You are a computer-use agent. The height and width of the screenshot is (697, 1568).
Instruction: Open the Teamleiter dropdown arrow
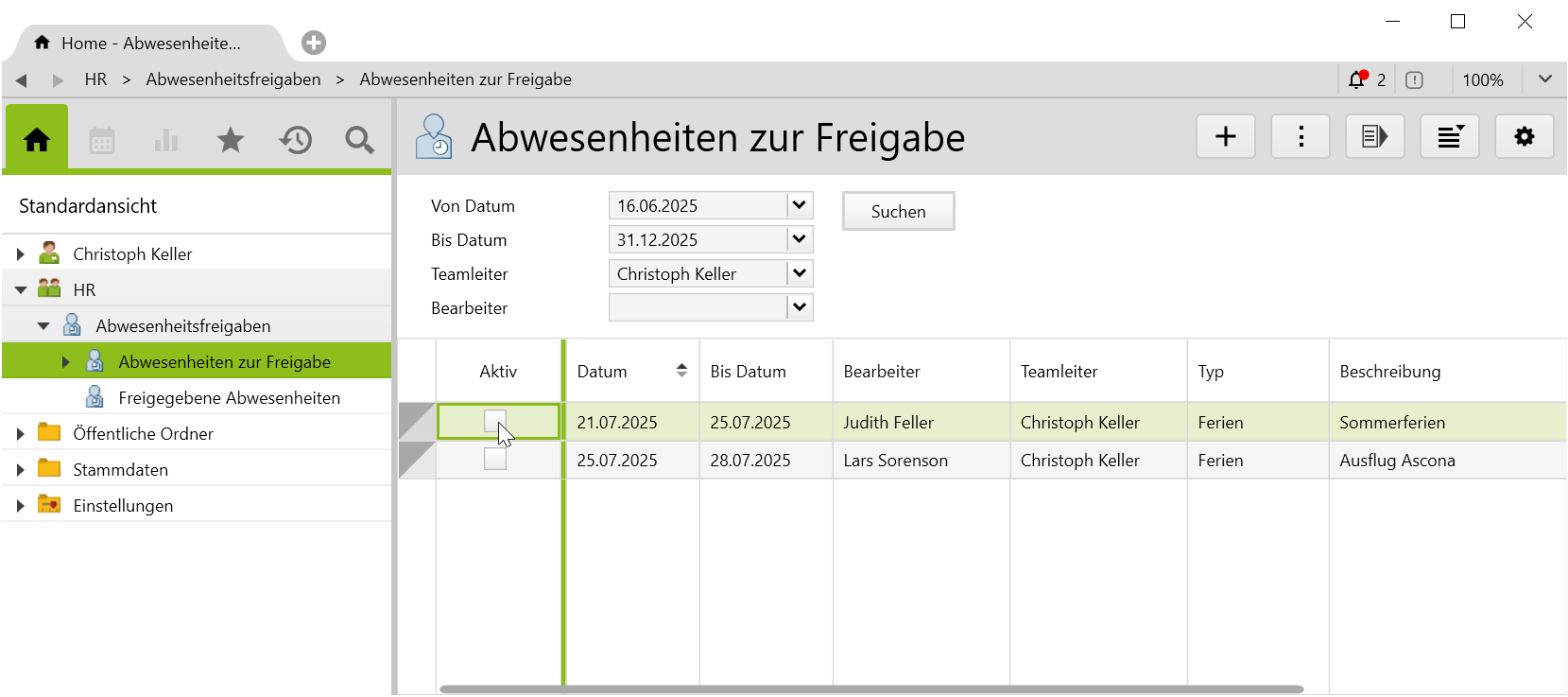click(x=800, y=273)
